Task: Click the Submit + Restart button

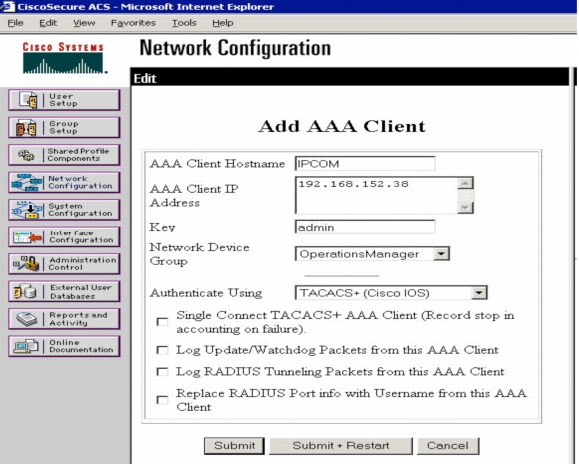Action: 341,446
